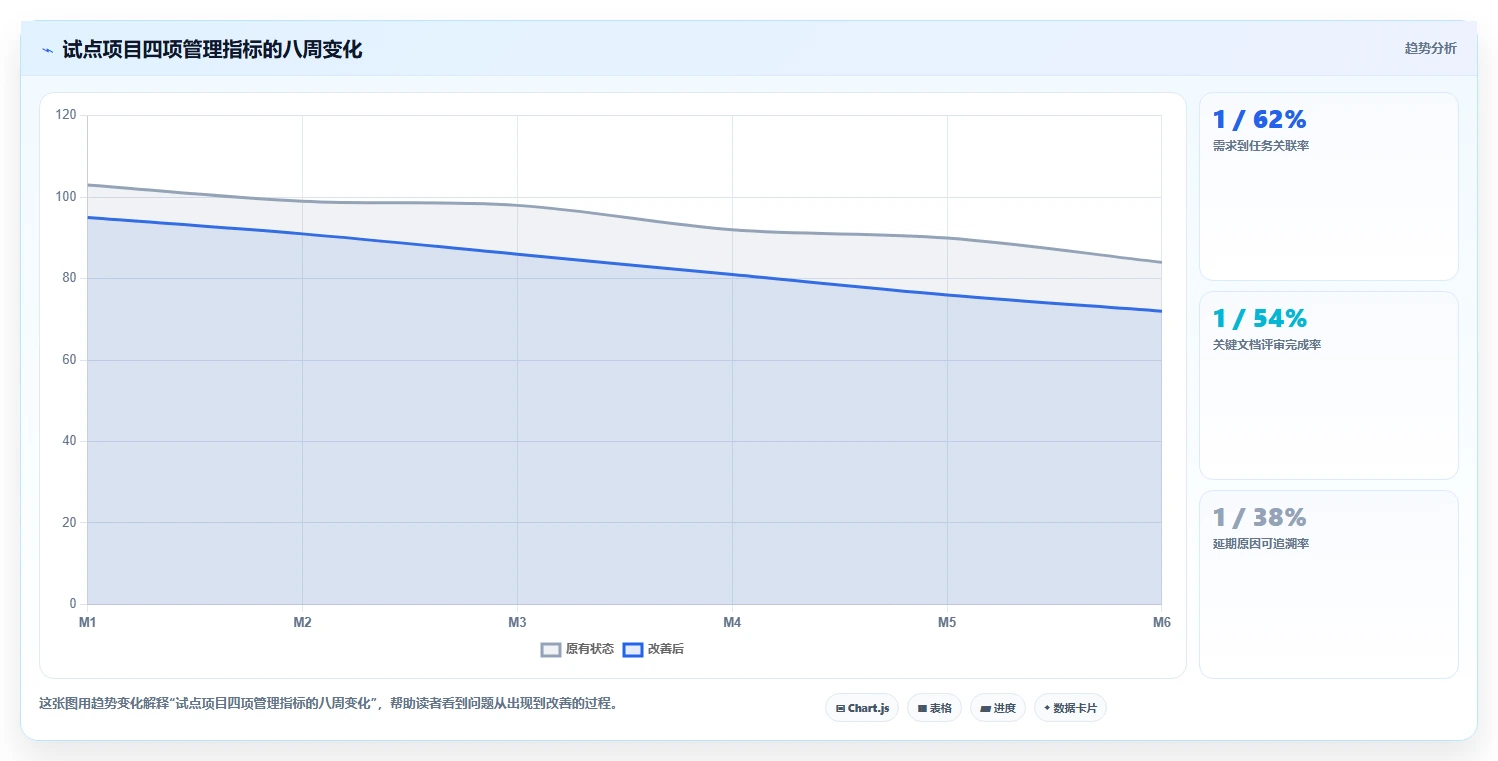This screenshot has height=761, width=1498.
Task: Click the 1 / 62% value
Action: (x=1259, y=120)
